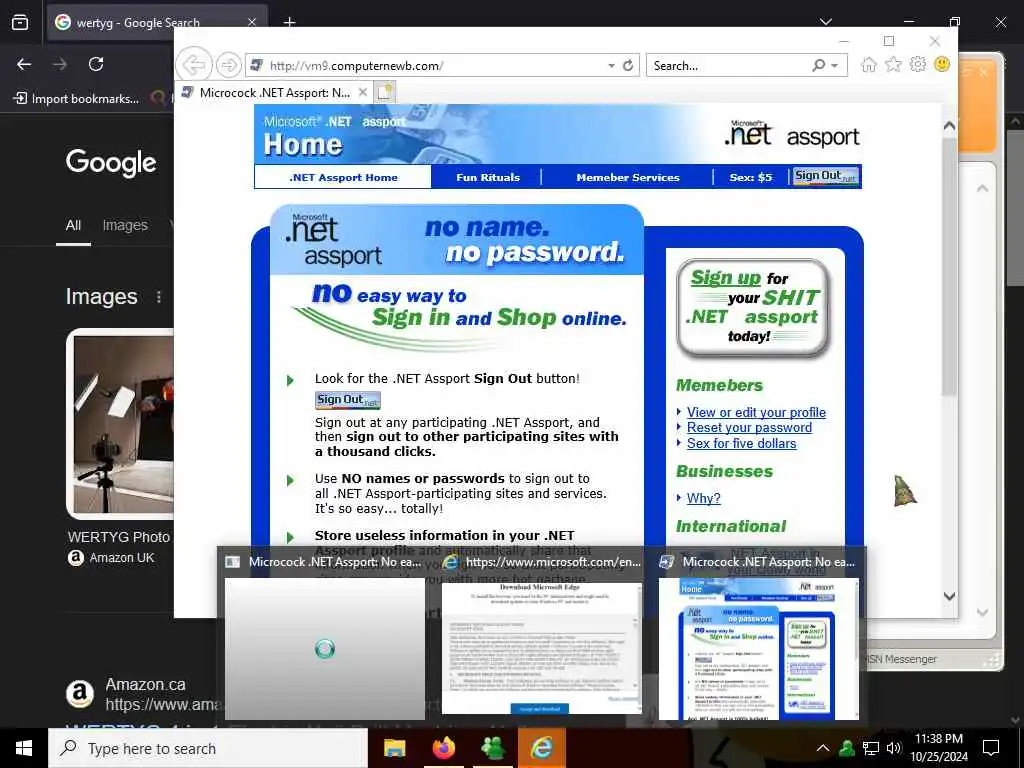1024x768 pixels.
Task: Select the first Microcock .NET Assport loading preview
Action: click(x=325, y=648)
